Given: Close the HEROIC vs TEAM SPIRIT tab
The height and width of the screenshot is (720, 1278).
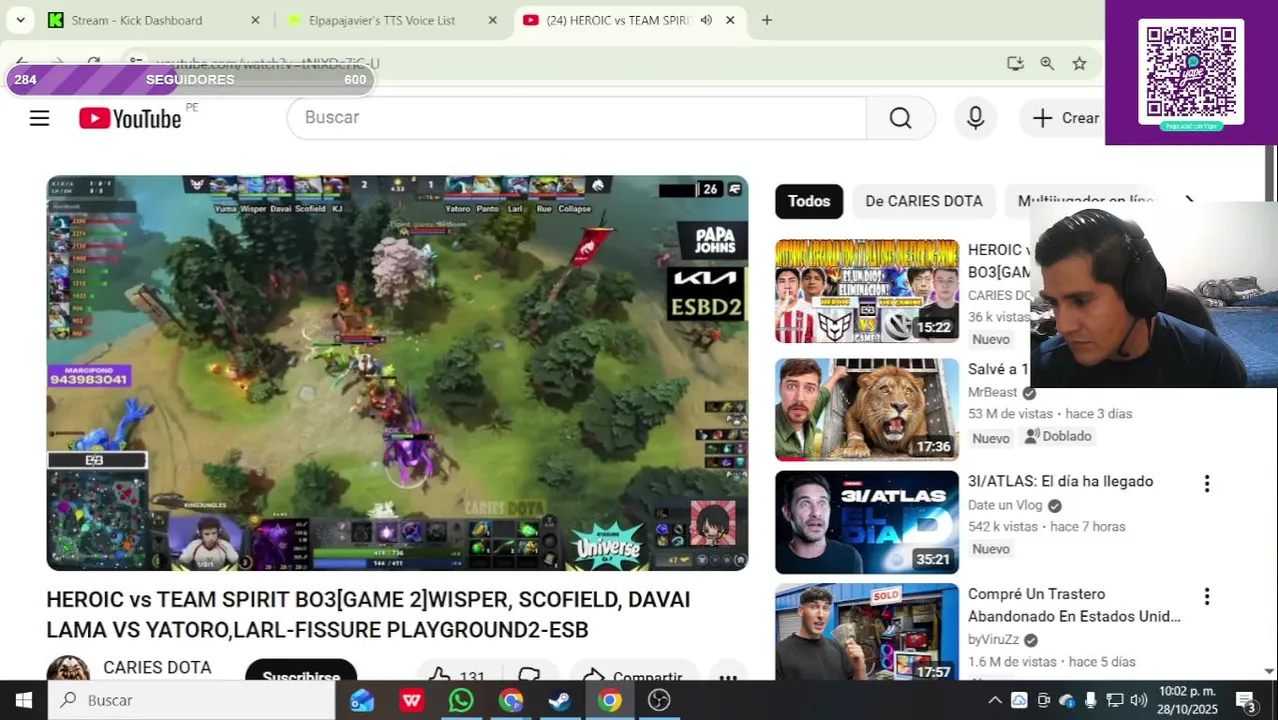Looking at the screenshot, I should tap(730, 20).
